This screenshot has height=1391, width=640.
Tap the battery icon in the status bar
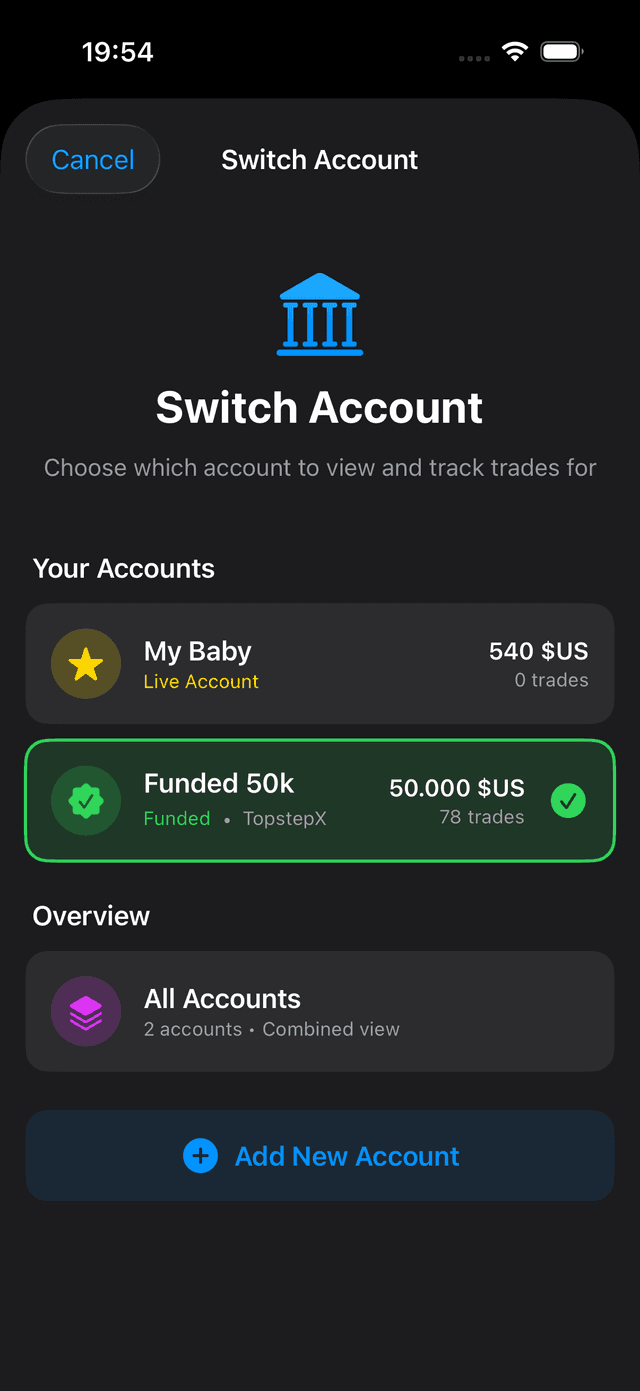click(561, 50)
